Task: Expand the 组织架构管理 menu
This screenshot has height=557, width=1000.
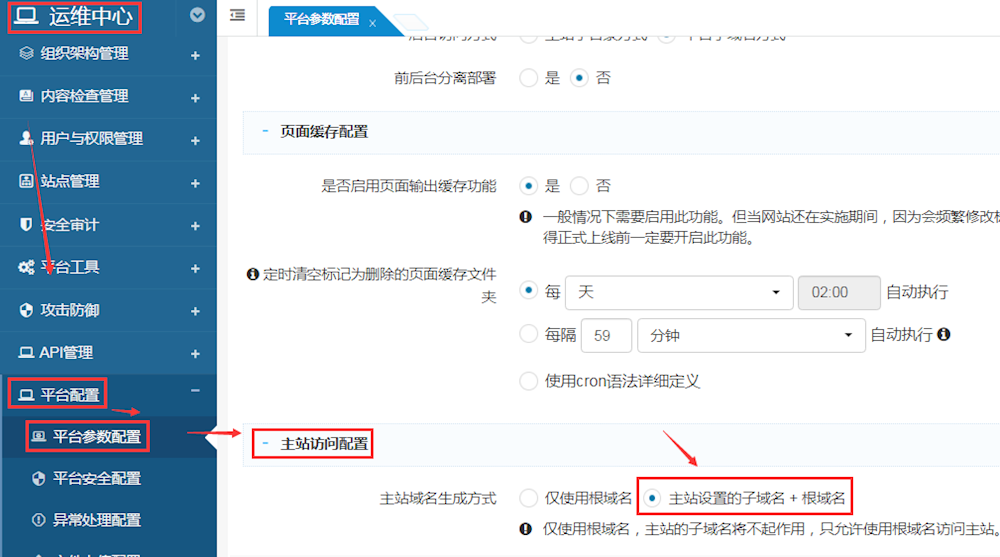Action: [195, 55]
